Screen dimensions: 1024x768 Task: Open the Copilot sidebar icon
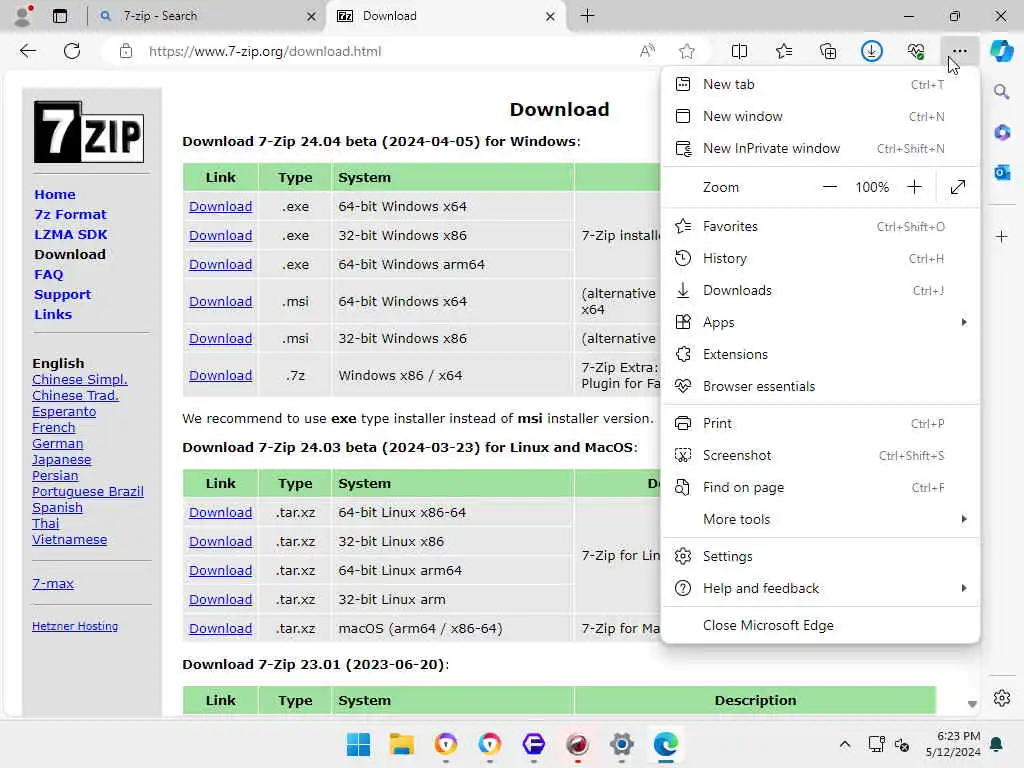point(1002,51)
